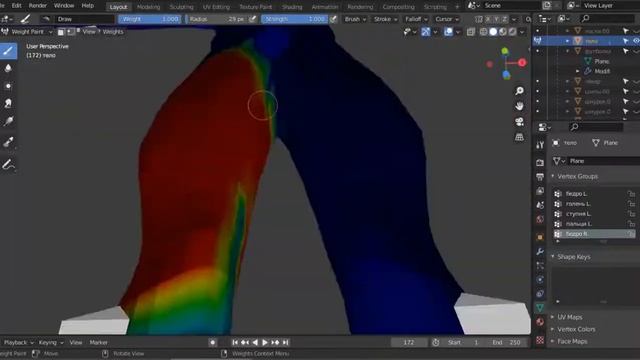The image size is (640, 360).
Task: Open the Brush settings dropdown
Action: click(355, 19)
